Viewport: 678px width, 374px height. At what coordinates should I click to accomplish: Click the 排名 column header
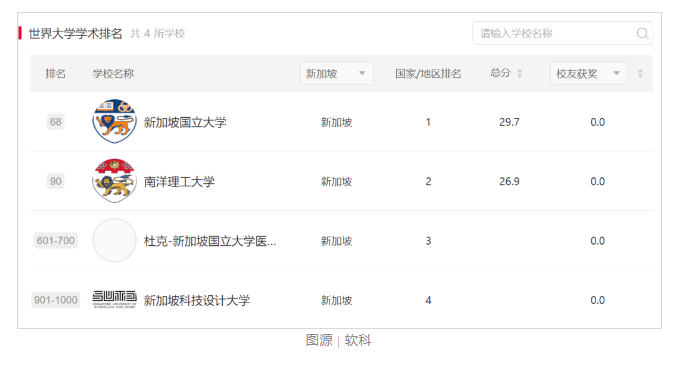[55, 74]
